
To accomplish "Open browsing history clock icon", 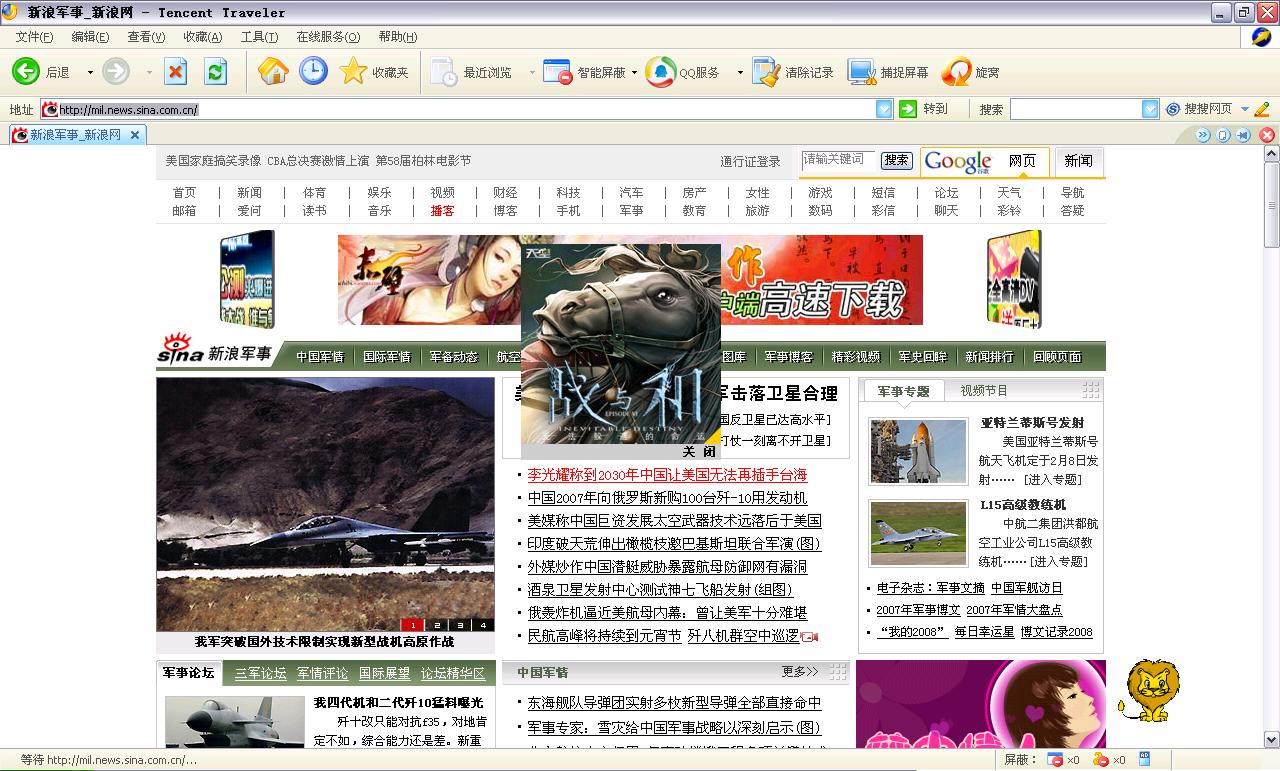I will click(313, 71).
